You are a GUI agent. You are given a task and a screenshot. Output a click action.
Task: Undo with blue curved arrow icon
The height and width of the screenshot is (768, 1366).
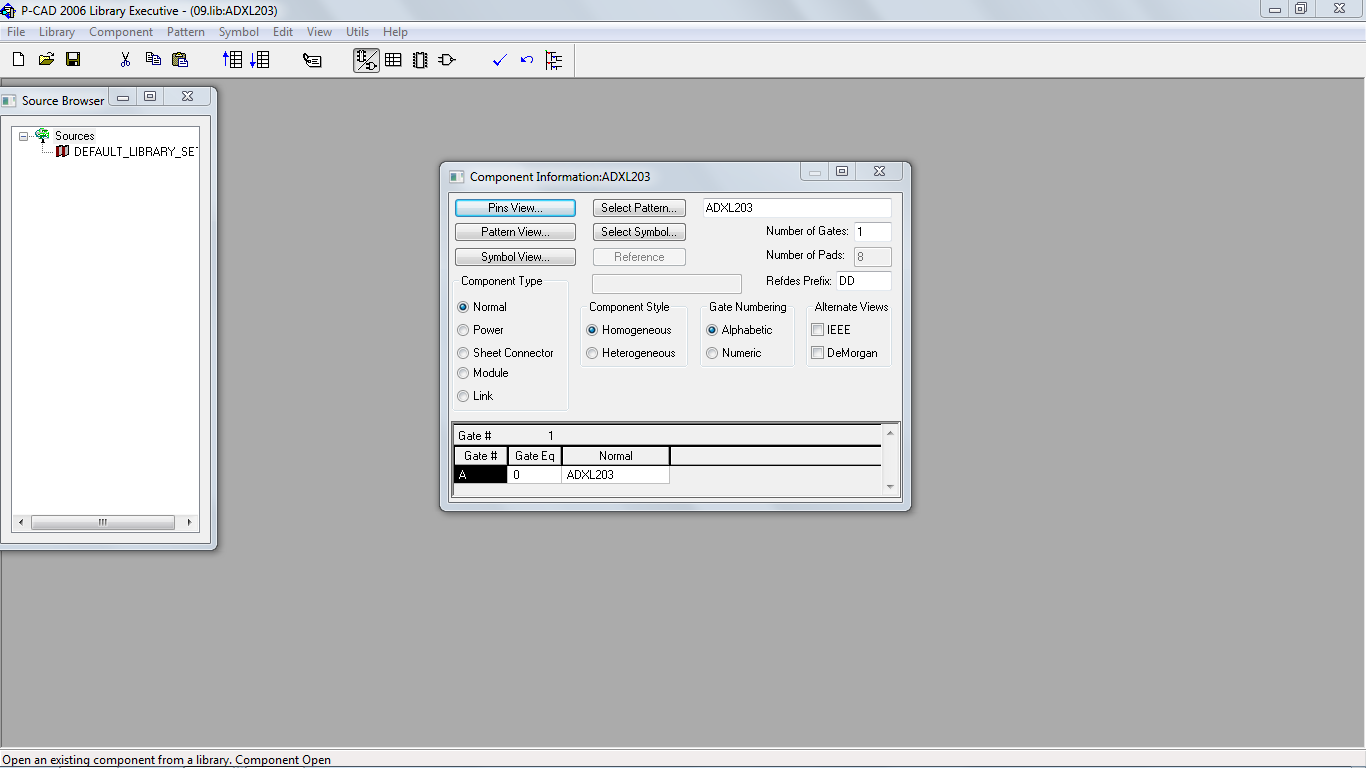(527, 60)
